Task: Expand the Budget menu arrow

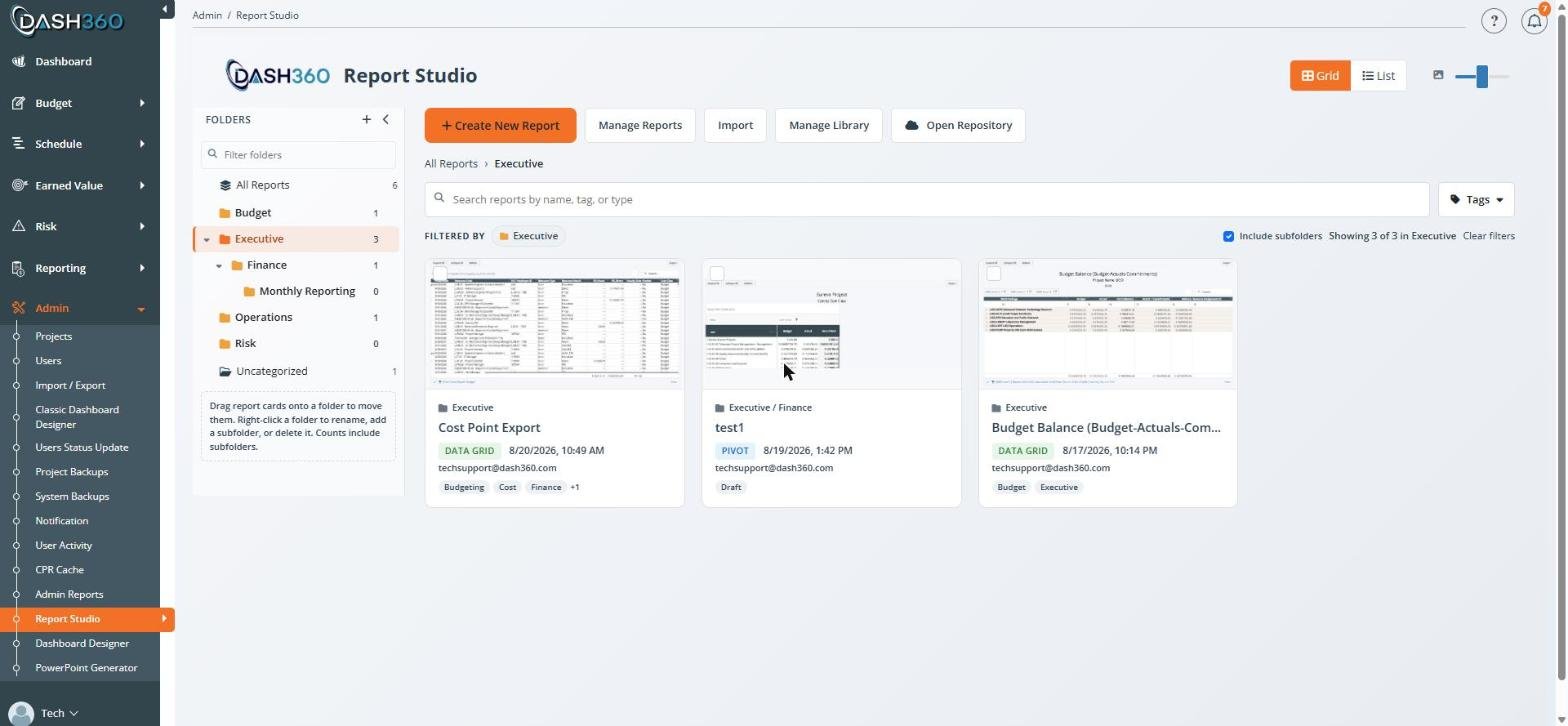Action: pos(142,103)
